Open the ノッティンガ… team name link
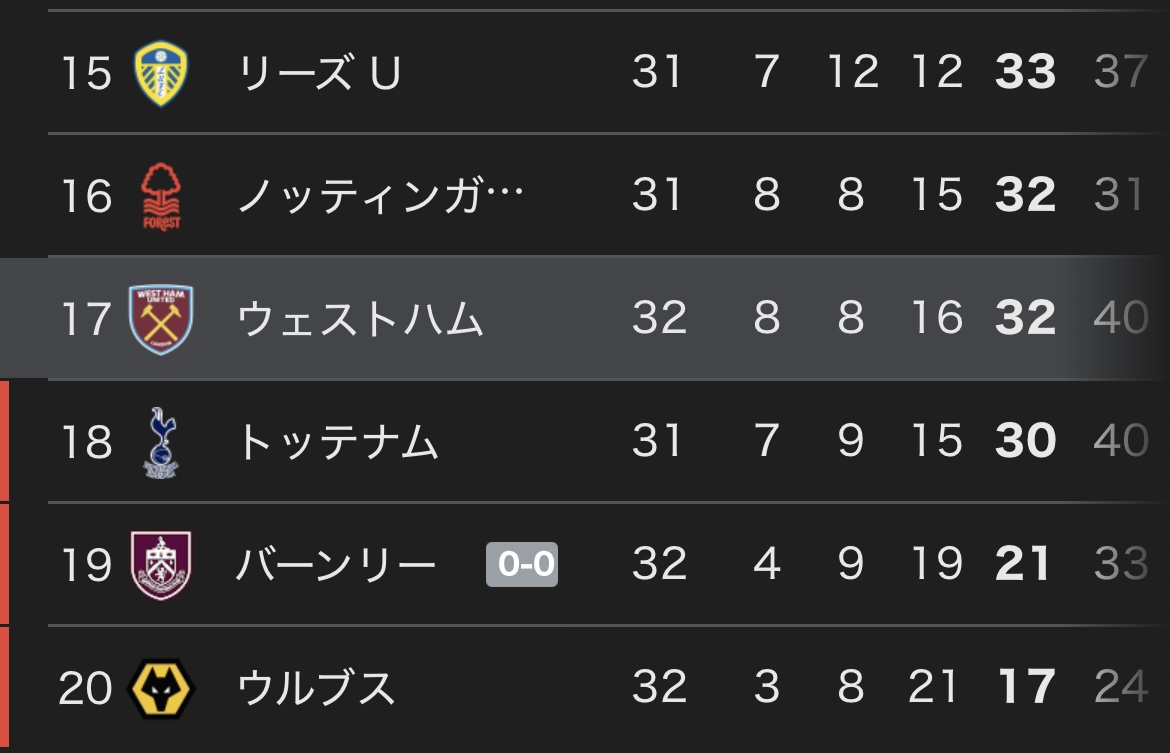 [380, 196]
